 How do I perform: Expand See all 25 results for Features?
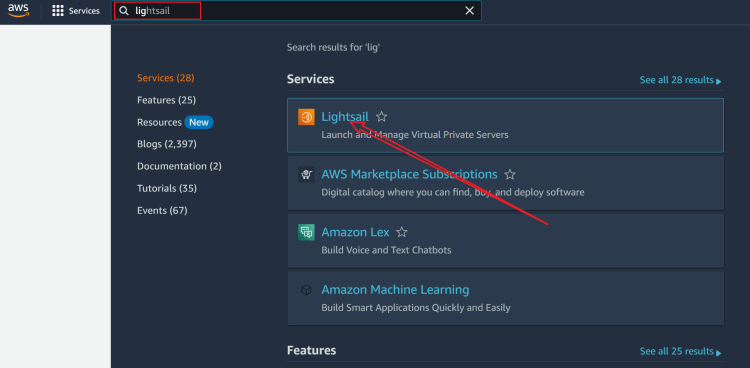[x=681, y=351]
